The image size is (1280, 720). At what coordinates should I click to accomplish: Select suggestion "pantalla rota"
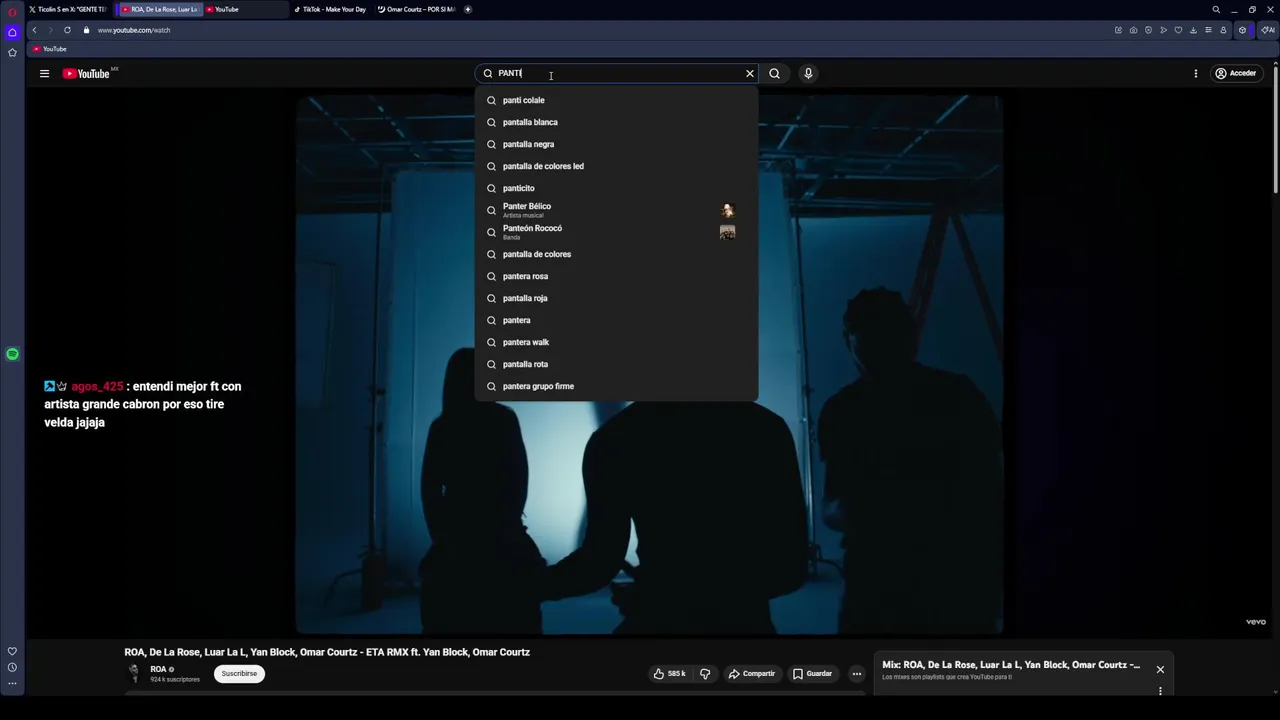click(x=617, y=364)
